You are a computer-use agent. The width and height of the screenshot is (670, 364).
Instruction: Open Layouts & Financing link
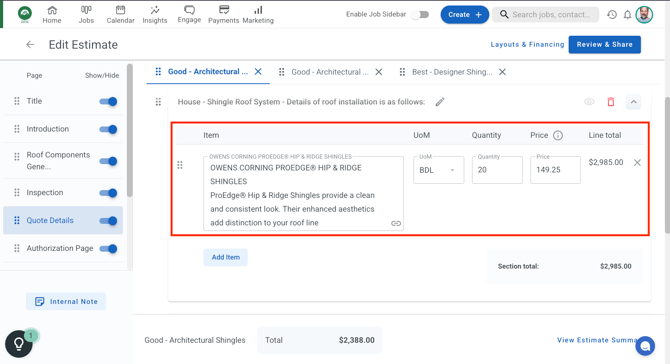coord(527,44)
